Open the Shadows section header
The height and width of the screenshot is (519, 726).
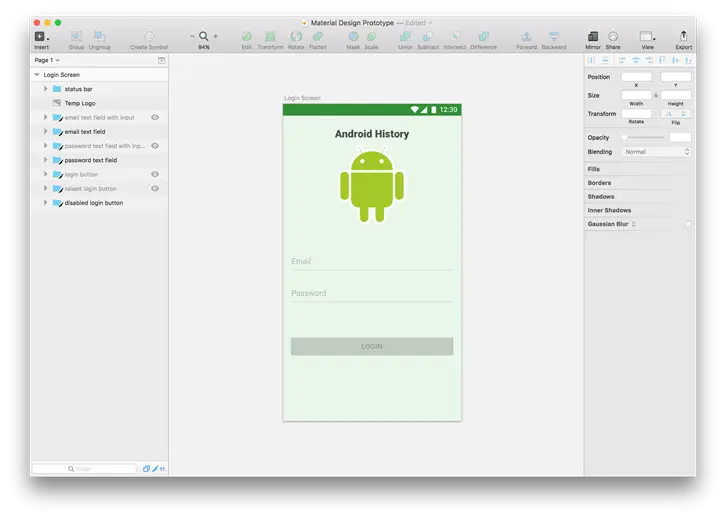pyautogui.click(x=601, y=197)
